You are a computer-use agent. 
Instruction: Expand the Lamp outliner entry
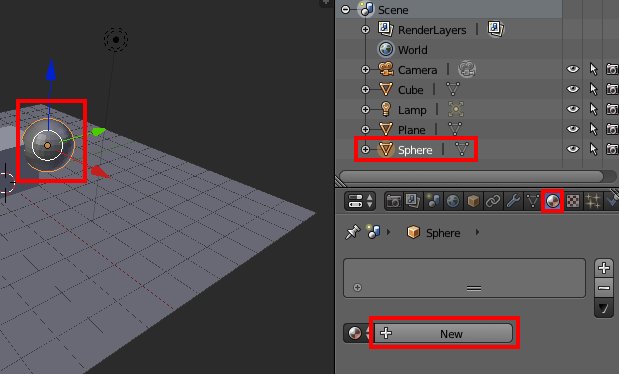coord(366,109)
